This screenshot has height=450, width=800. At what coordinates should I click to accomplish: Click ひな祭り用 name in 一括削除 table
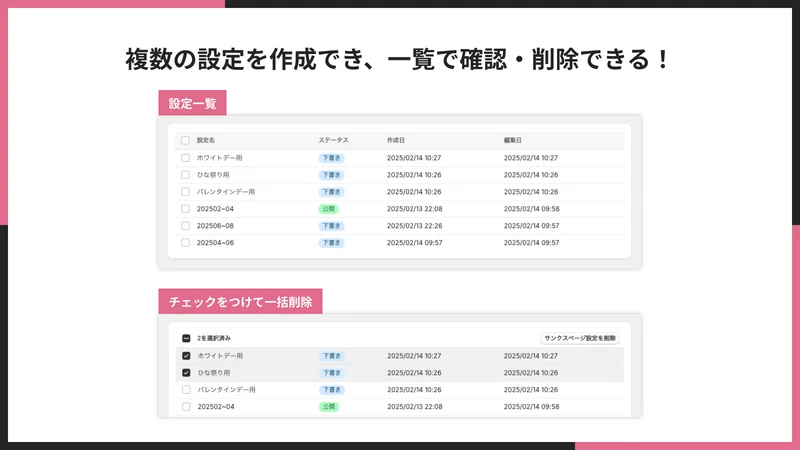click(x=214, y=373)
